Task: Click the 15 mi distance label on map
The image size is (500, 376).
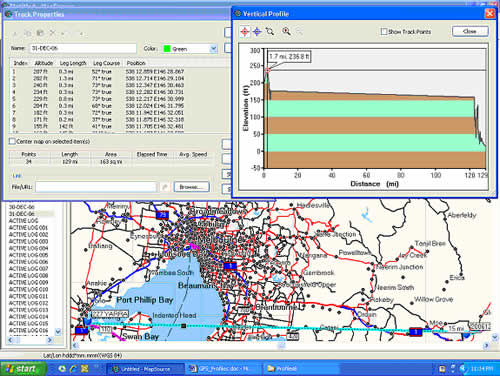Action: [457, 328]
